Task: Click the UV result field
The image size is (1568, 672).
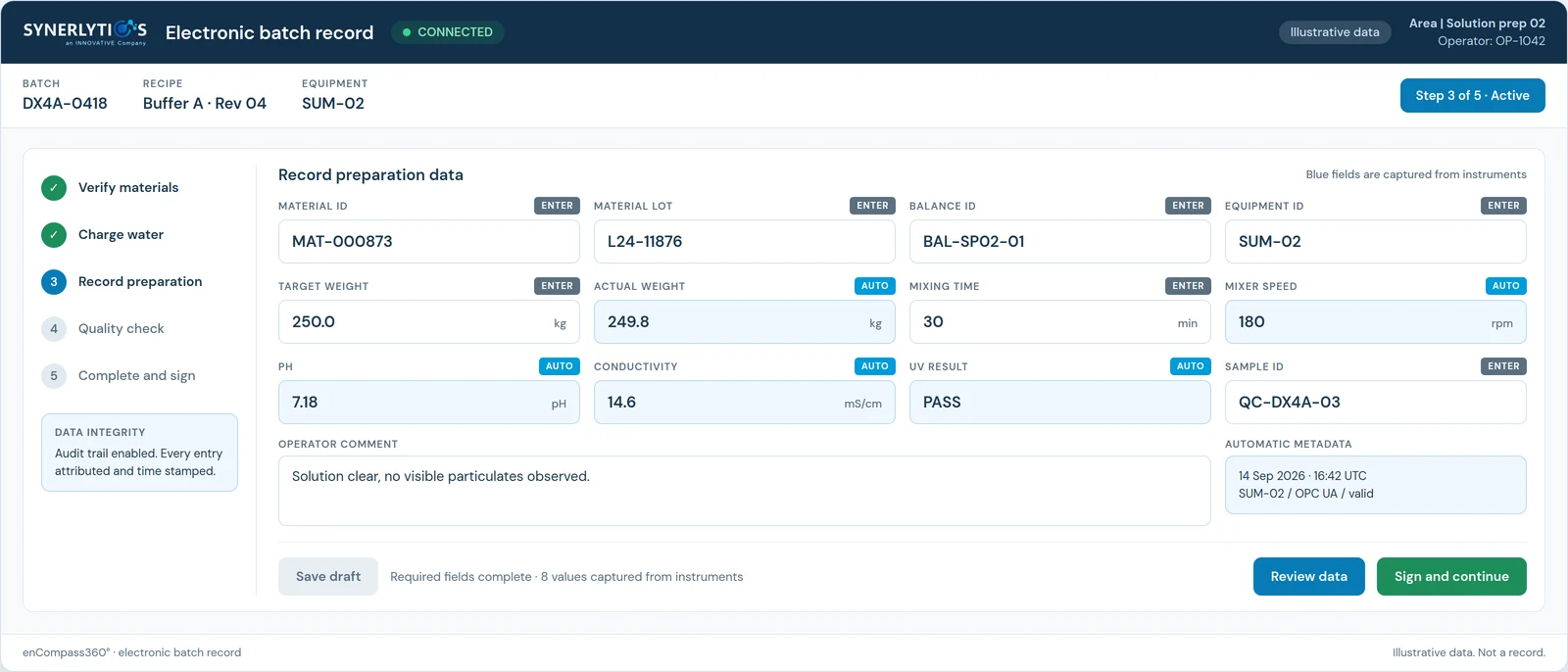Action: [x=1060, y=402]
